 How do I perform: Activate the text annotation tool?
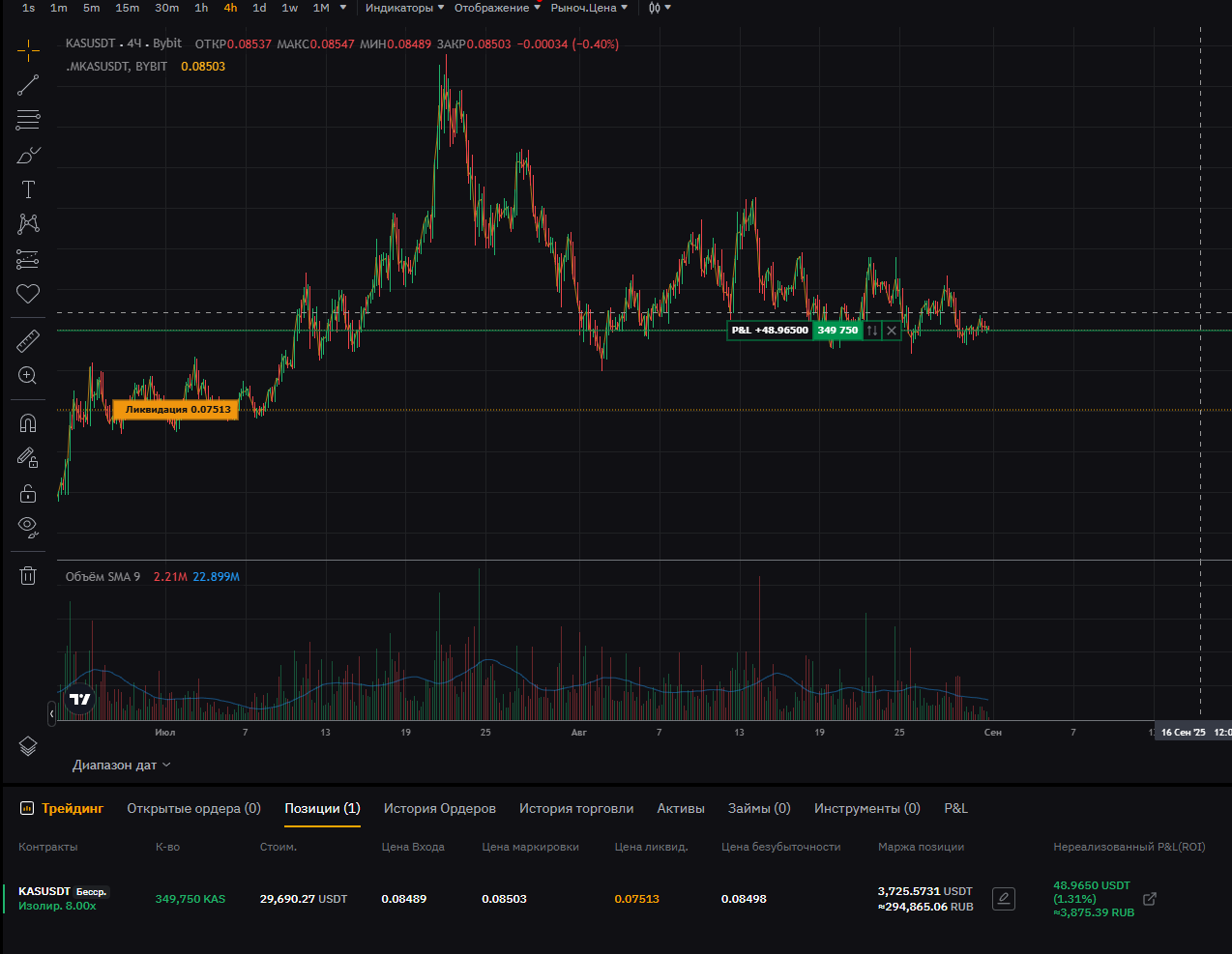click(28, 189)
